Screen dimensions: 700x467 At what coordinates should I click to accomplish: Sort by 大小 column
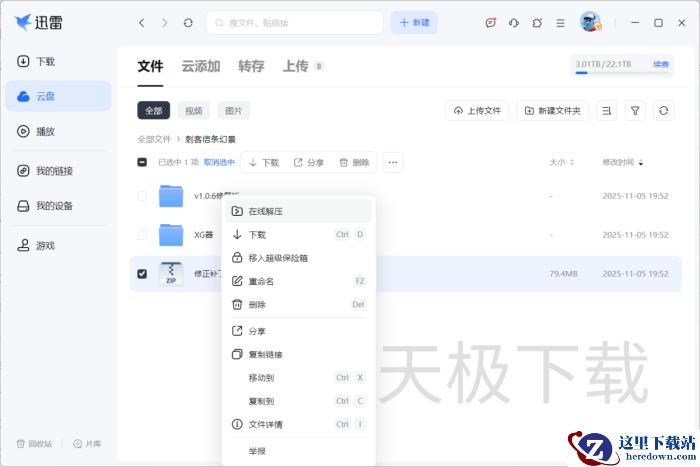[562, 162]
